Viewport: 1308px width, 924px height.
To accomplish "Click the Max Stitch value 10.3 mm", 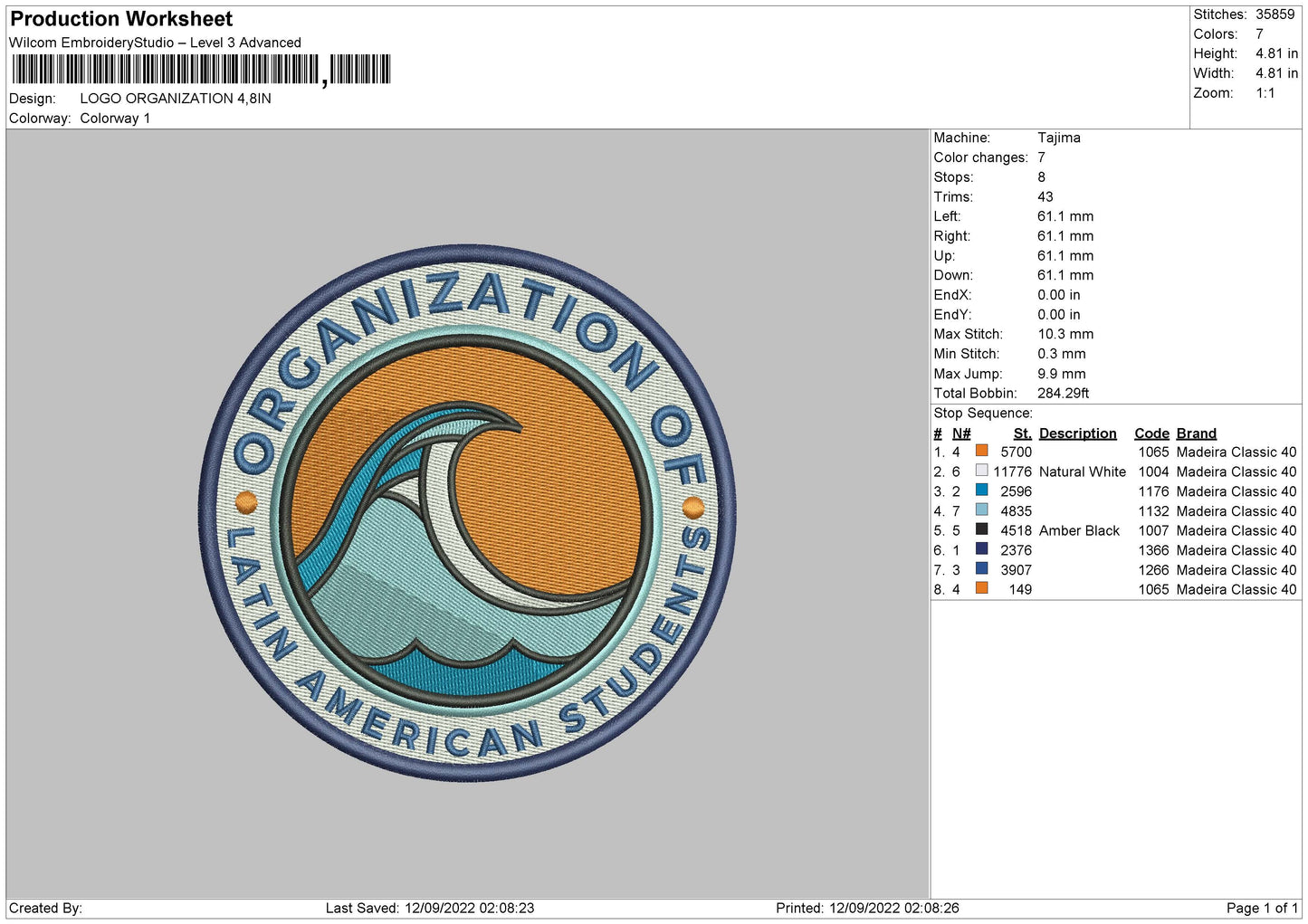I will tap(1065, 334).
